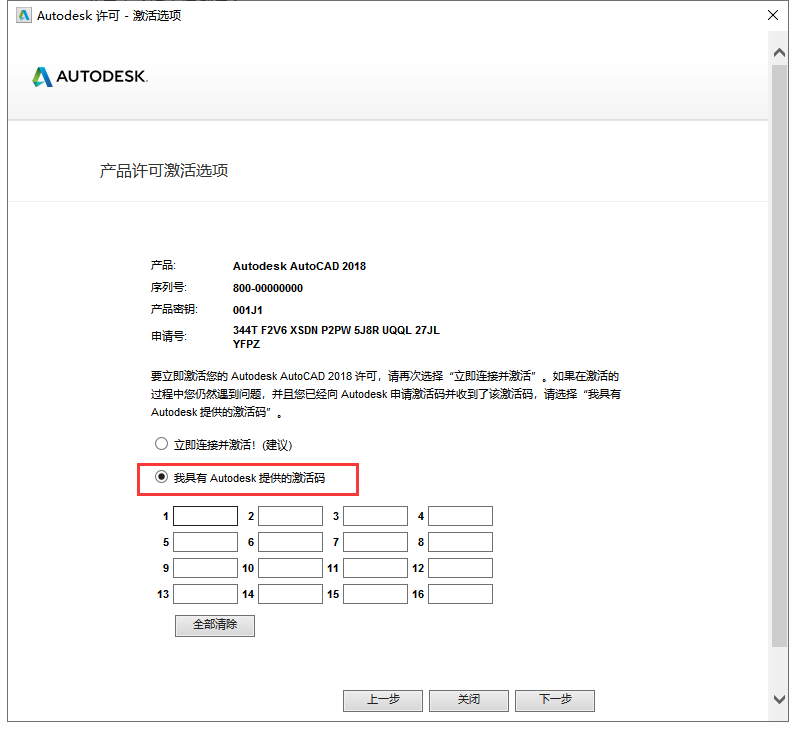Click the 序列号 label
This screenshot has height=729, width=796.
[169, 287]
